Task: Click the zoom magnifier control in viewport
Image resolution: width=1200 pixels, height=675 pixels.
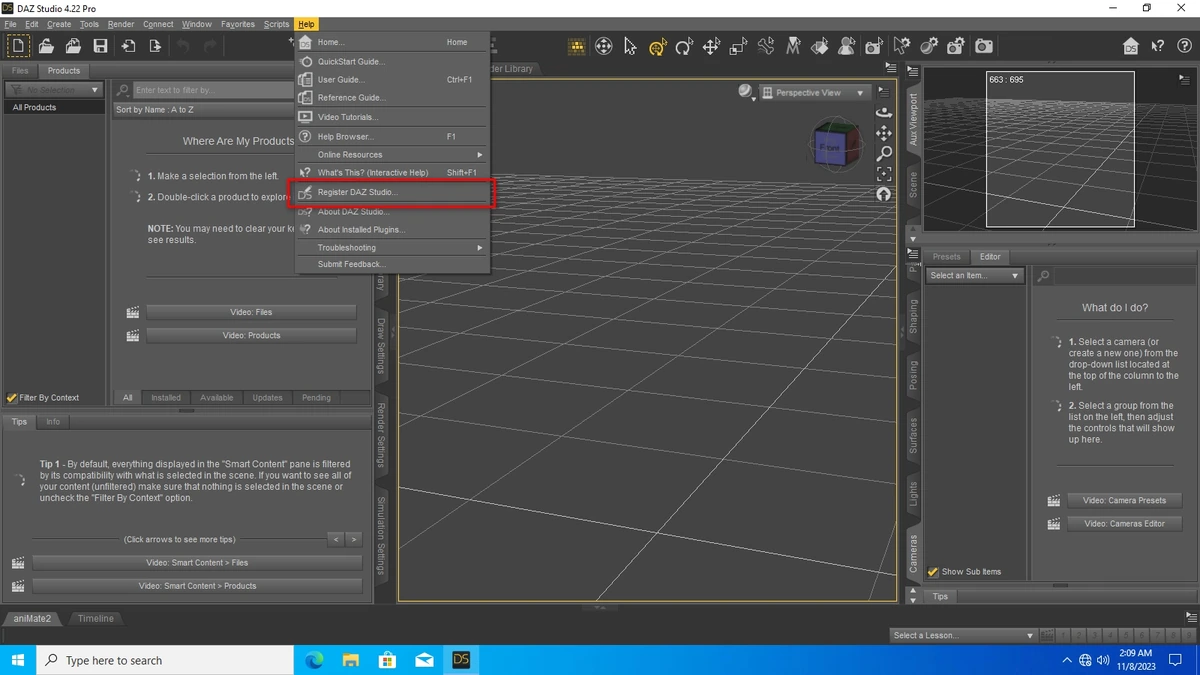Action: coord(884,153)
